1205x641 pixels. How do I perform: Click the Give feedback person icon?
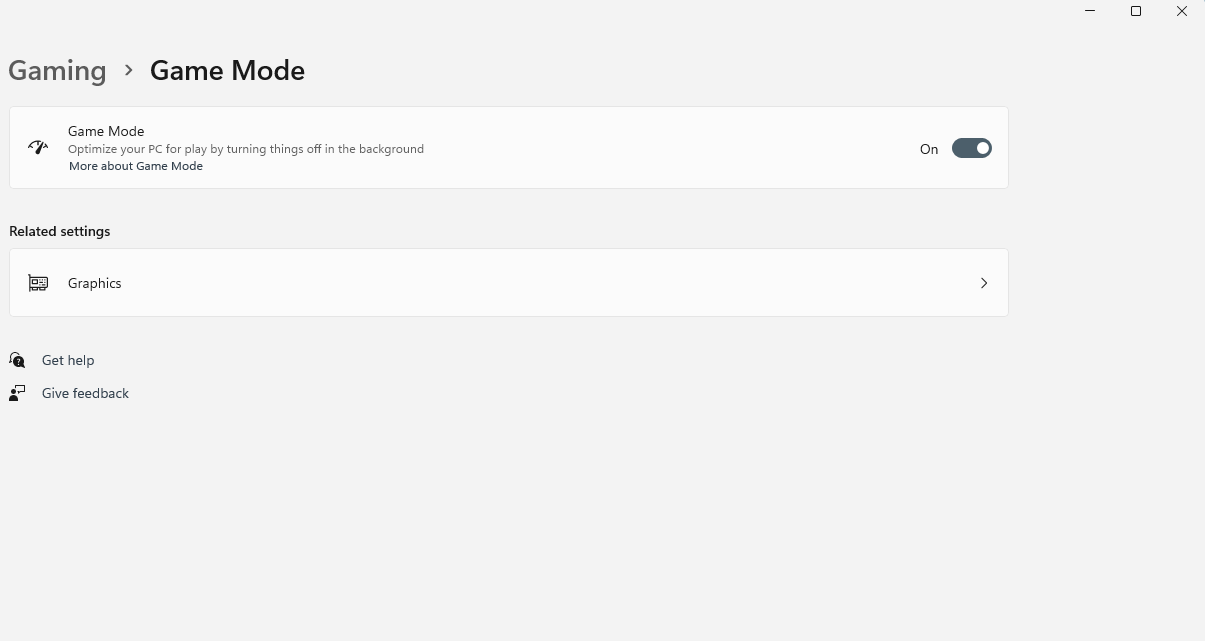pos(17,393)
